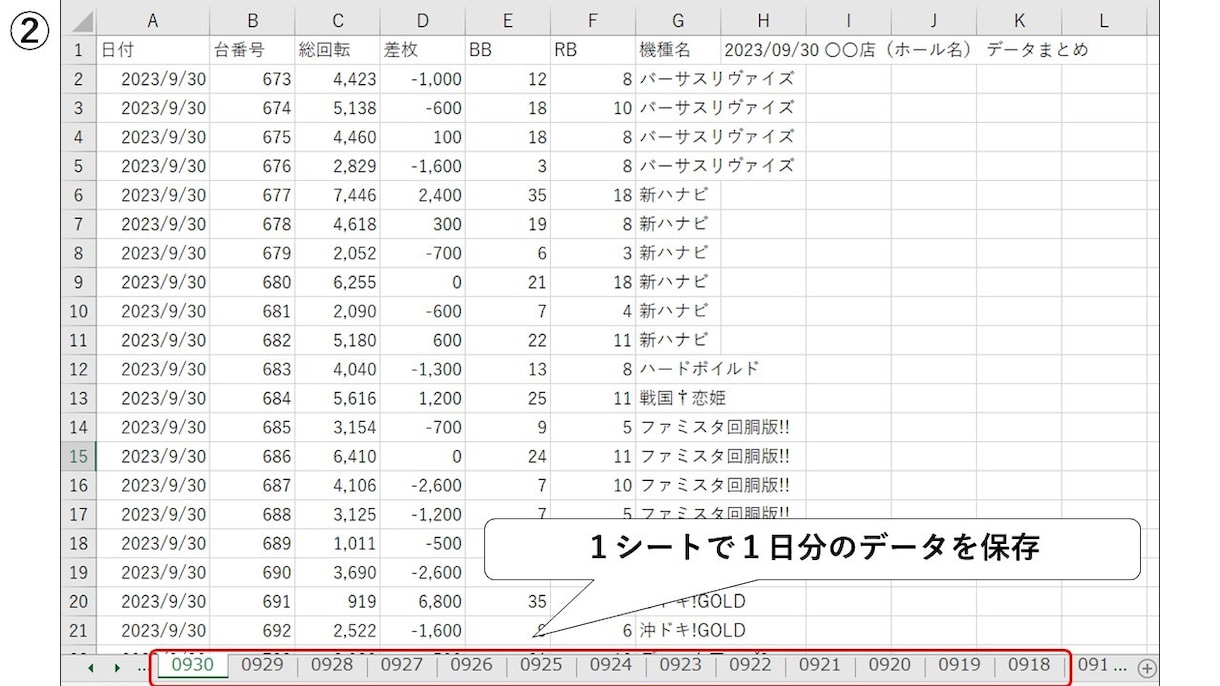
Task: Select 総回転 cell showing 6,410
Action: pyautogui.click(x=338, y=456)
